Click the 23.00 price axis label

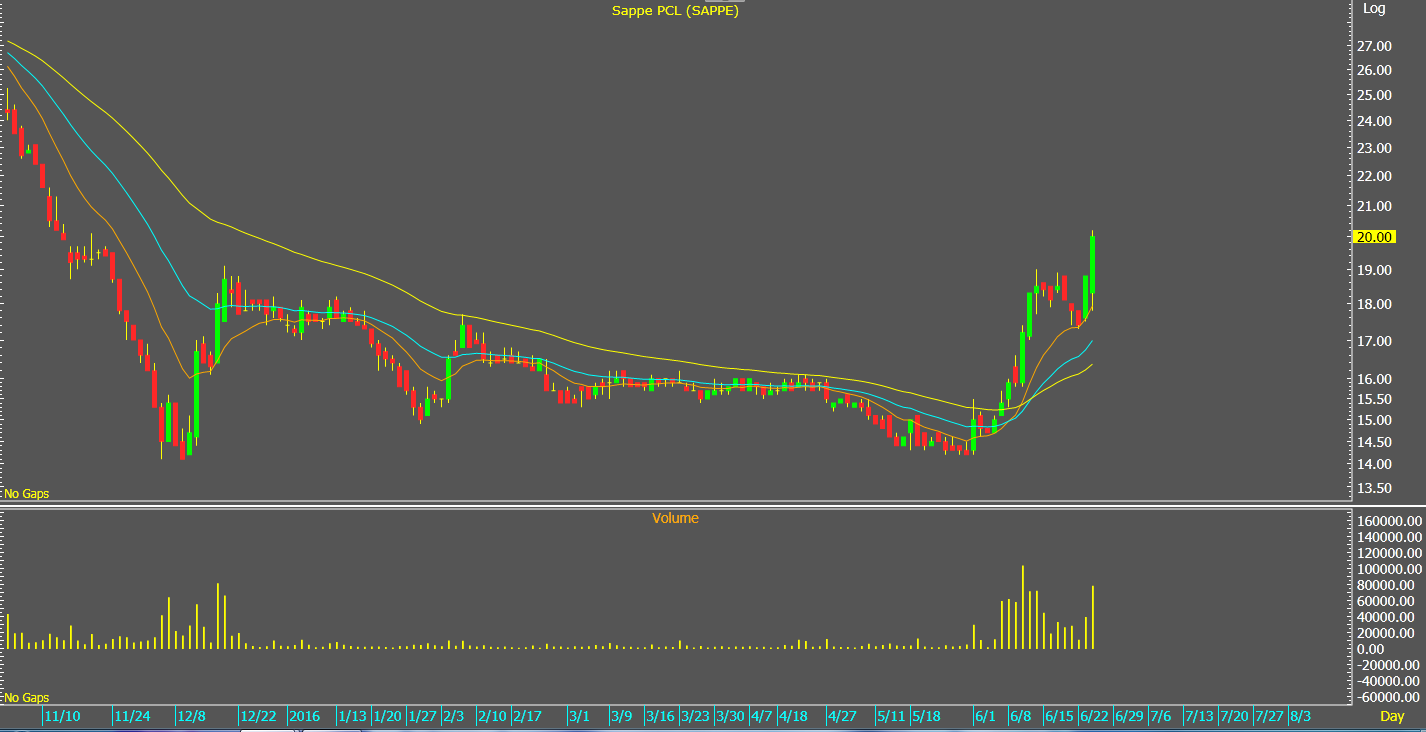(x=1375, y=148)
